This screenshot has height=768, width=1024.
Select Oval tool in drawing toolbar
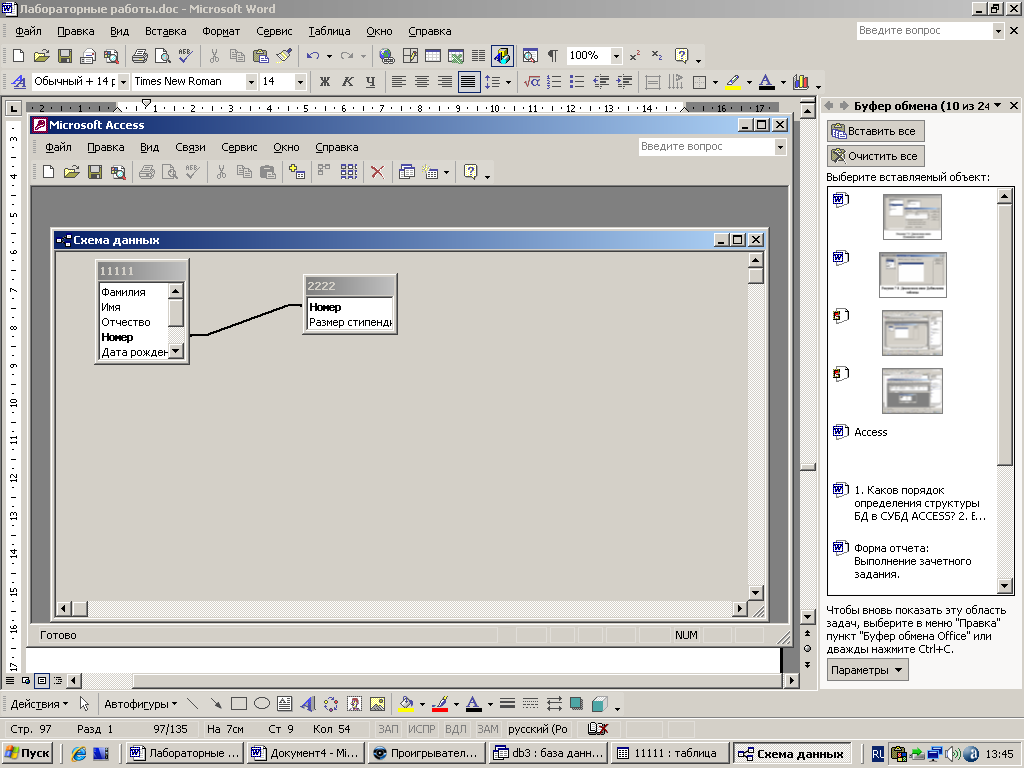[262, 704]
